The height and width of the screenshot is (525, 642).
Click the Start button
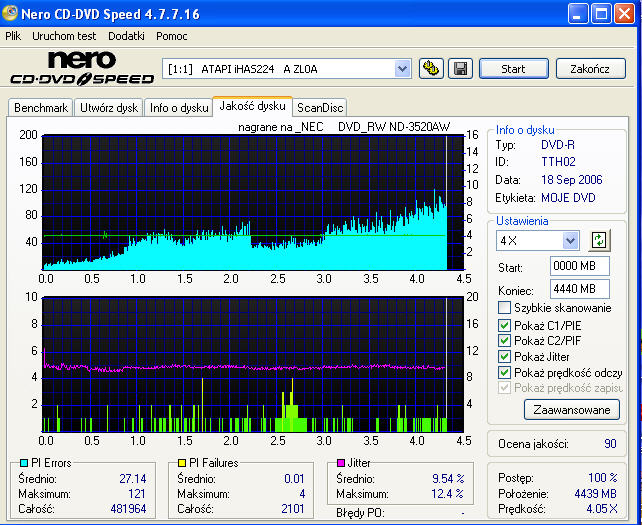[513, 69]
